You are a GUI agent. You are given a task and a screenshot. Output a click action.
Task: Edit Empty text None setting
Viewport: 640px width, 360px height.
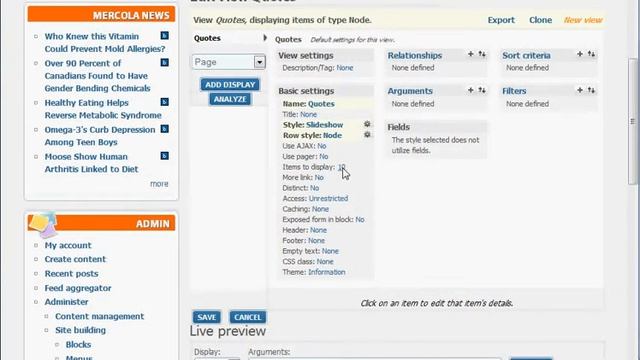coord(330,251)
